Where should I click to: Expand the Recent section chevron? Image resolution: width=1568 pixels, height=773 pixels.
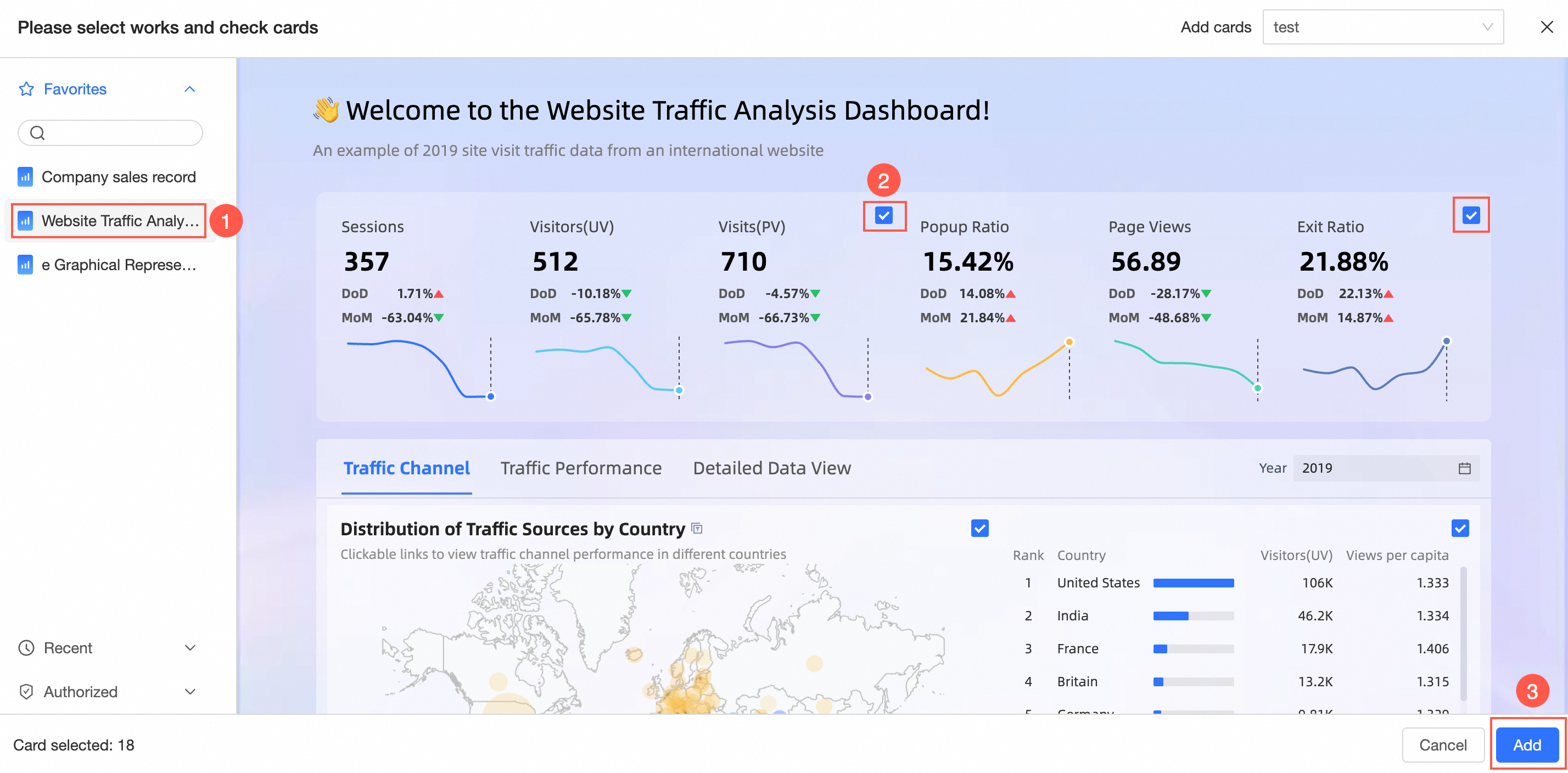coord(190,648)
